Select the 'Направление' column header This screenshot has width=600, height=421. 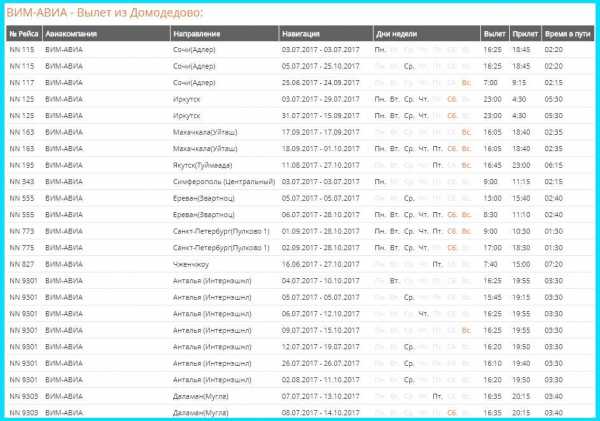pyautogui.click(x=198, y=32)
